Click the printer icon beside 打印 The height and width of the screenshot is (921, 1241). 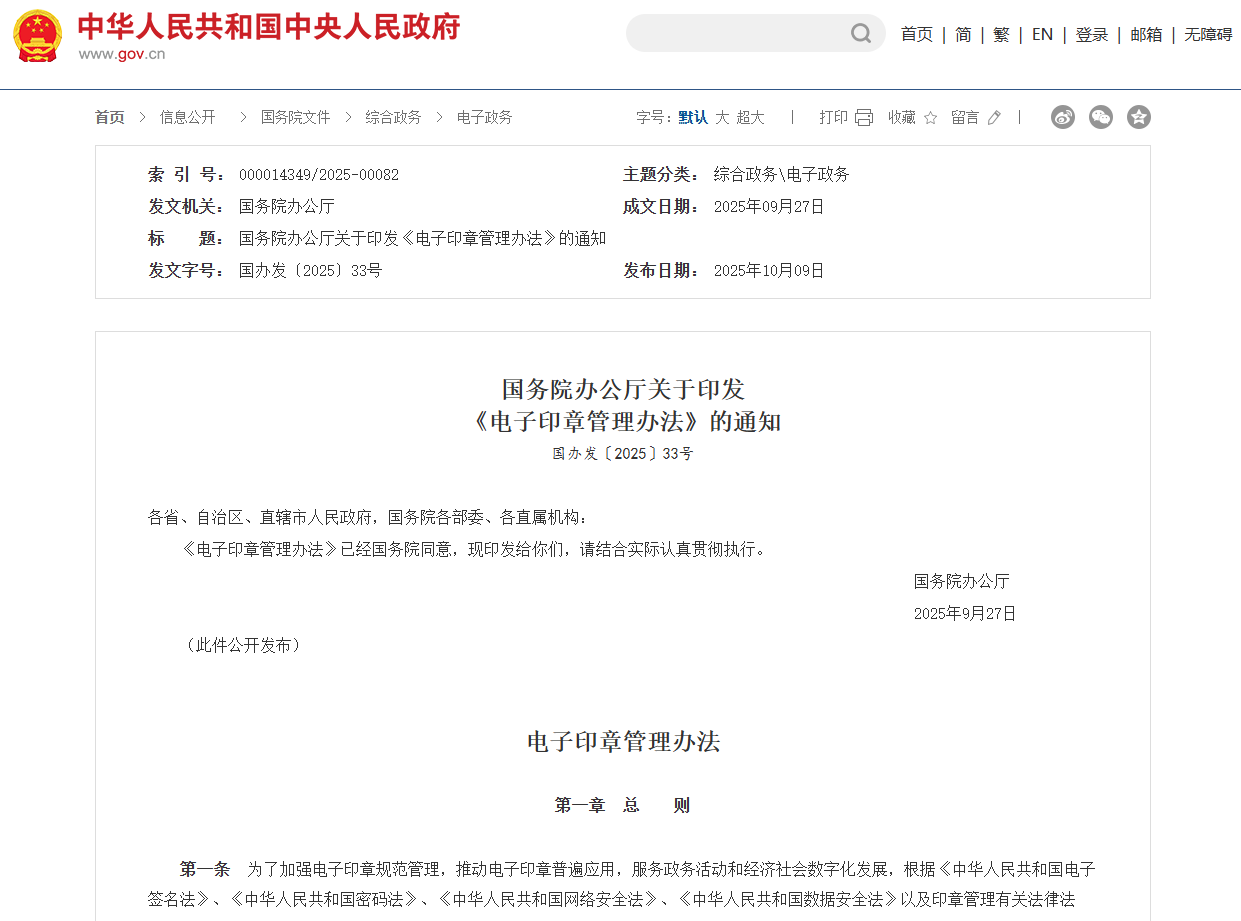pyautogui.click(x=864, y=118)
